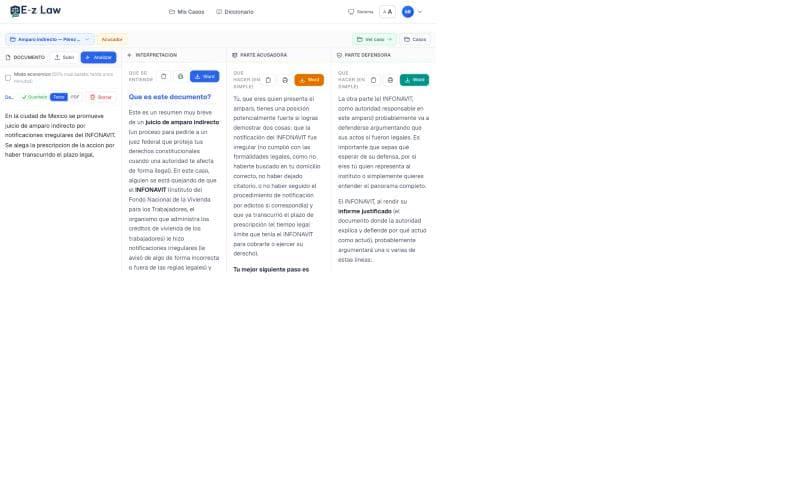The image size is (800, 500).
Task: Click the red Borrar button
Action: coord(101,97)
